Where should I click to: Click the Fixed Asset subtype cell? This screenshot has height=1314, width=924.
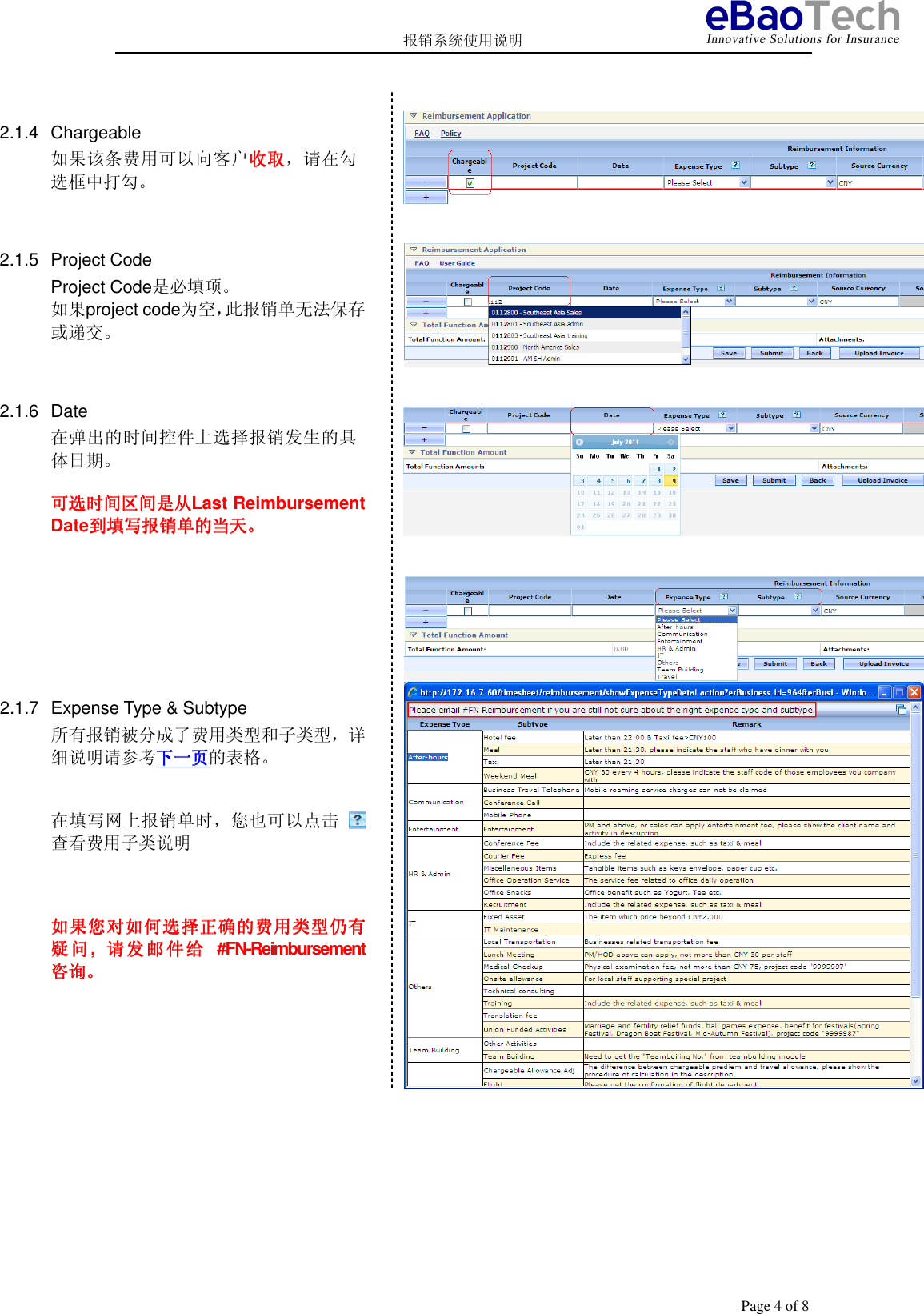click(532, 917)
